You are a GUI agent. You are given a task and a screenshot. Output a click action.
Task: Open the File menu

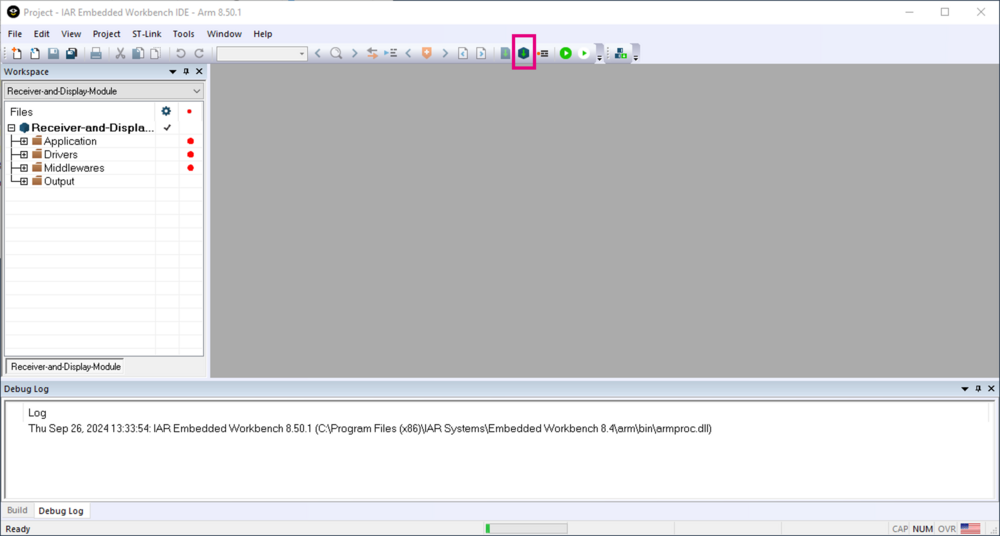[x=15, y=34]
